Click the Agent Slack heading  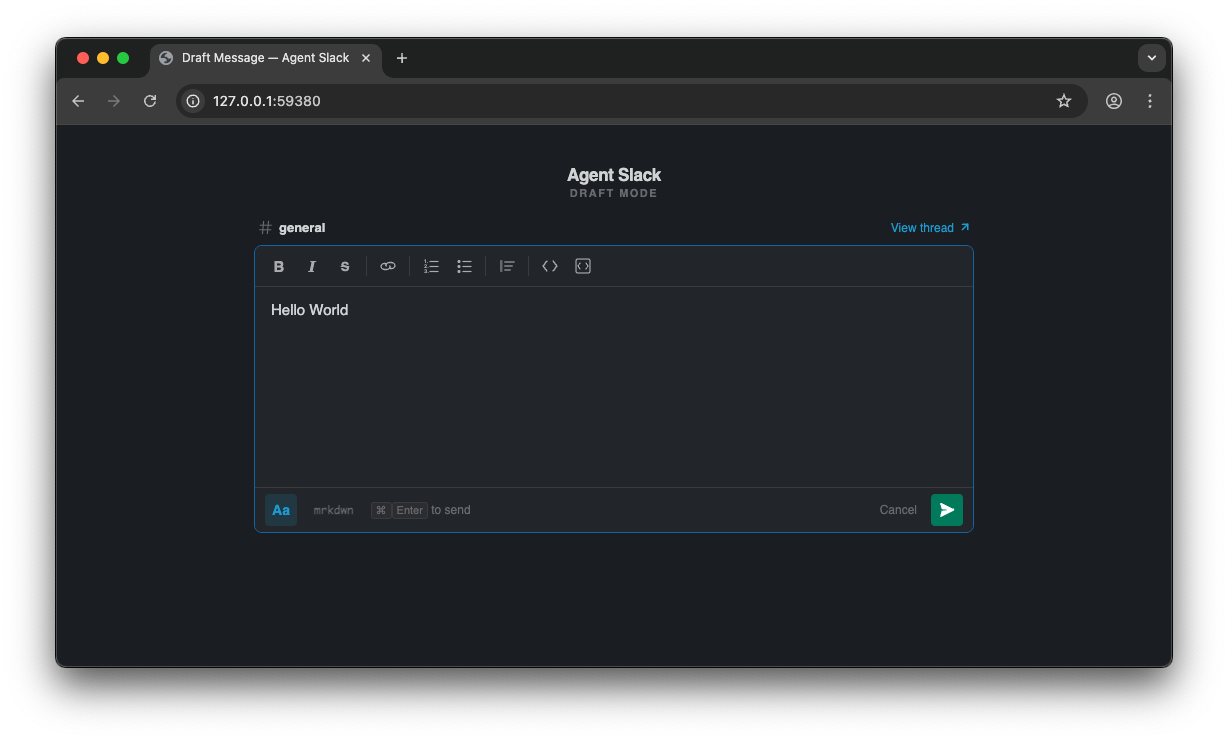(x=614, y=175)
